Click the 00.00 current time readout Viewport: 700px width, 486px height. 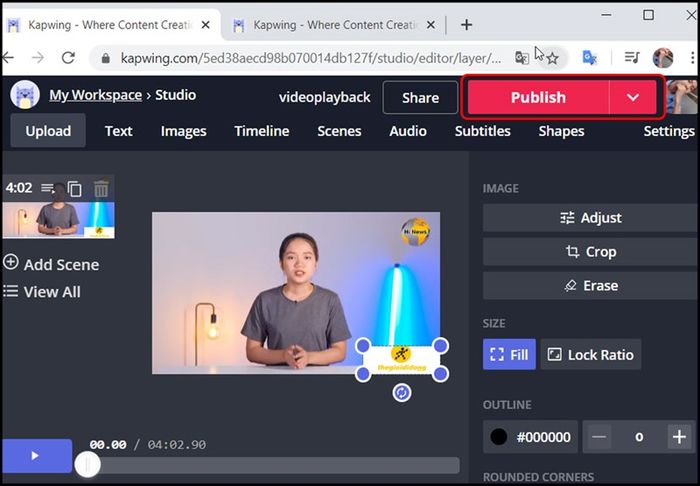[108, 444]
